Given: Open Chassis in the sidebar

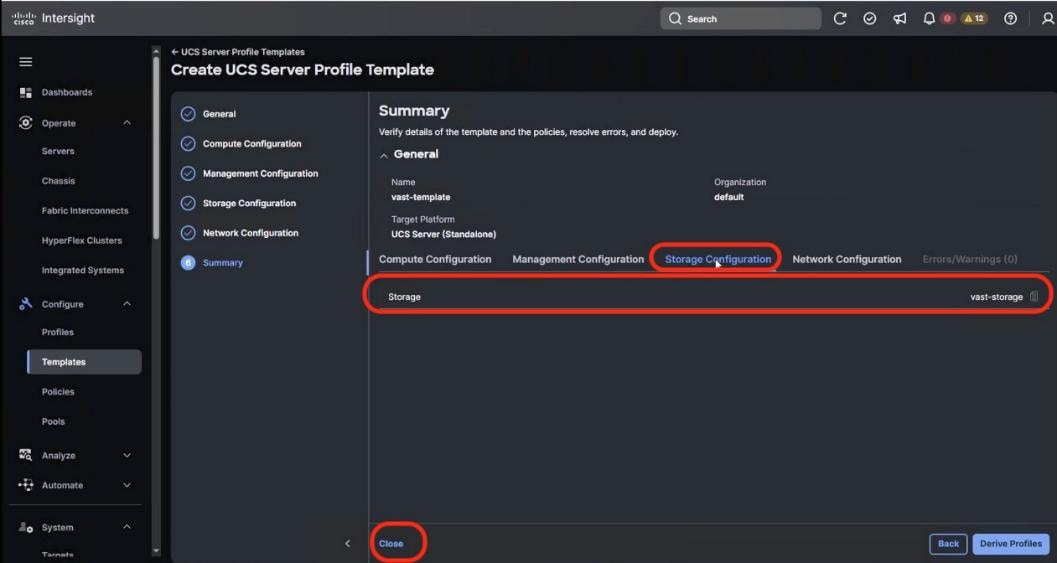Looking at the screenshot, I should [x=58, y=181].
